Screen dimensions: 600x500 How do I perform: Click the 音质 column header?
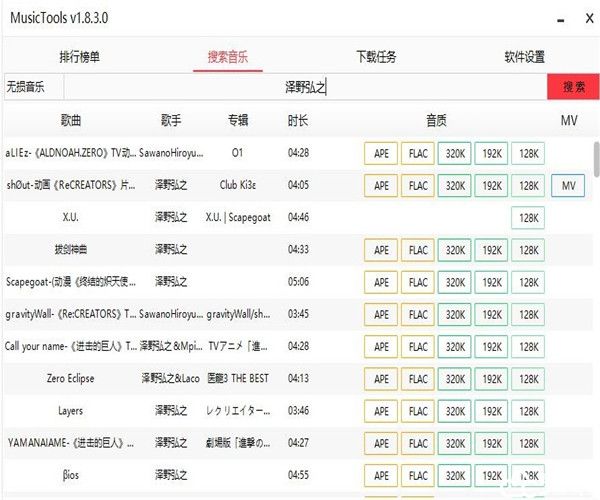tap(436, 121)
